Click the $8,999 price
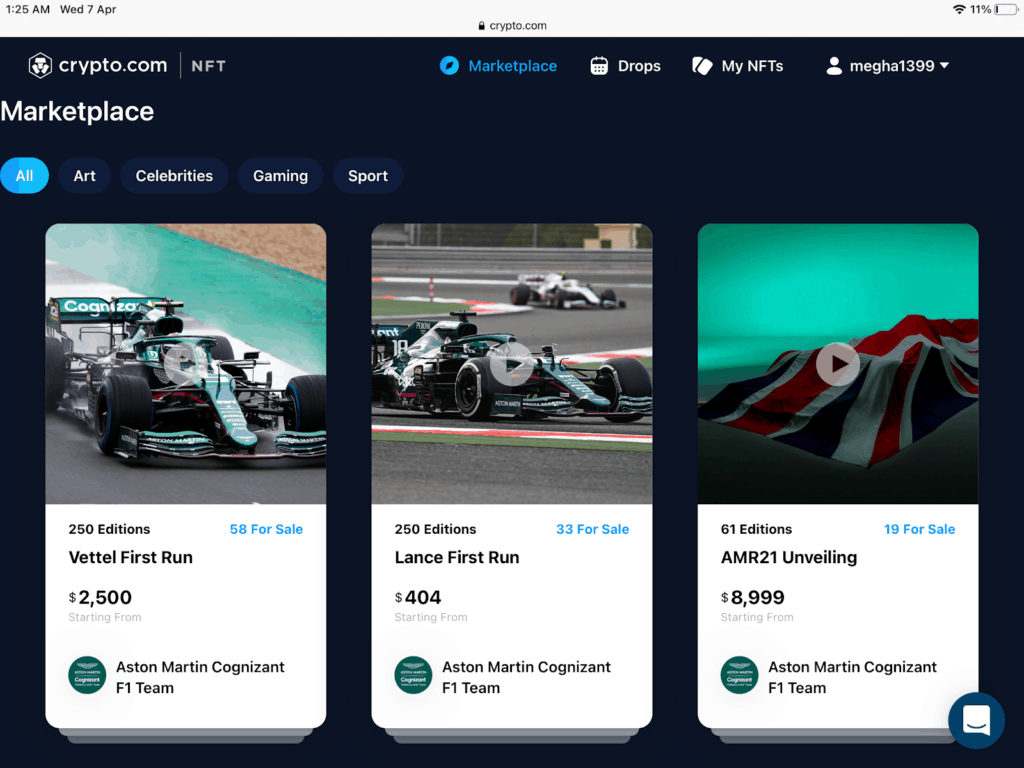The width and height of the screenshot is (1024, 768). pyautogui.click(x=752, y=597)
